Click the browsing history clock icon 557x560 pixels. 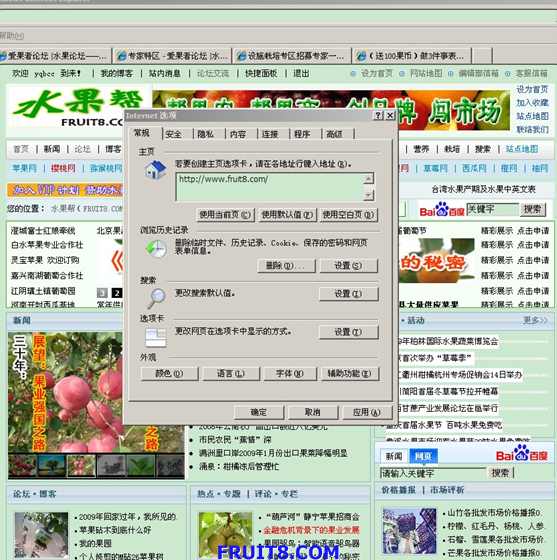[156, 248]
